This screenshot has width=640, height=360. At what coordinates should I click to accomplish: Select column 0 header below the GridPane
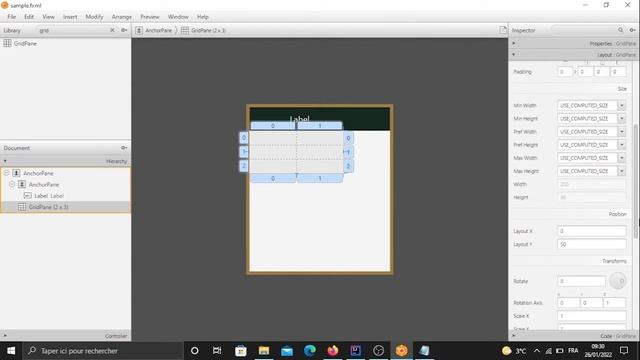point(273,178)
